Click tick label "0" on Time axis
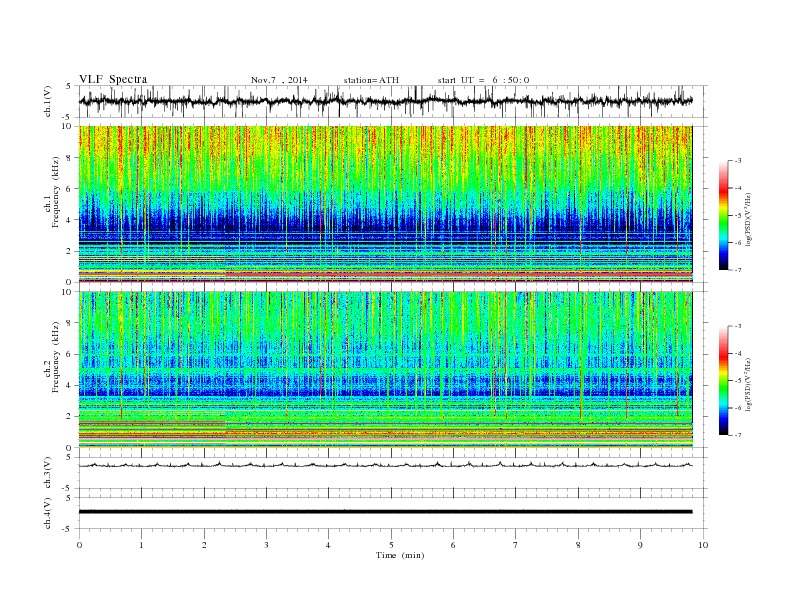 click(79, 545)
